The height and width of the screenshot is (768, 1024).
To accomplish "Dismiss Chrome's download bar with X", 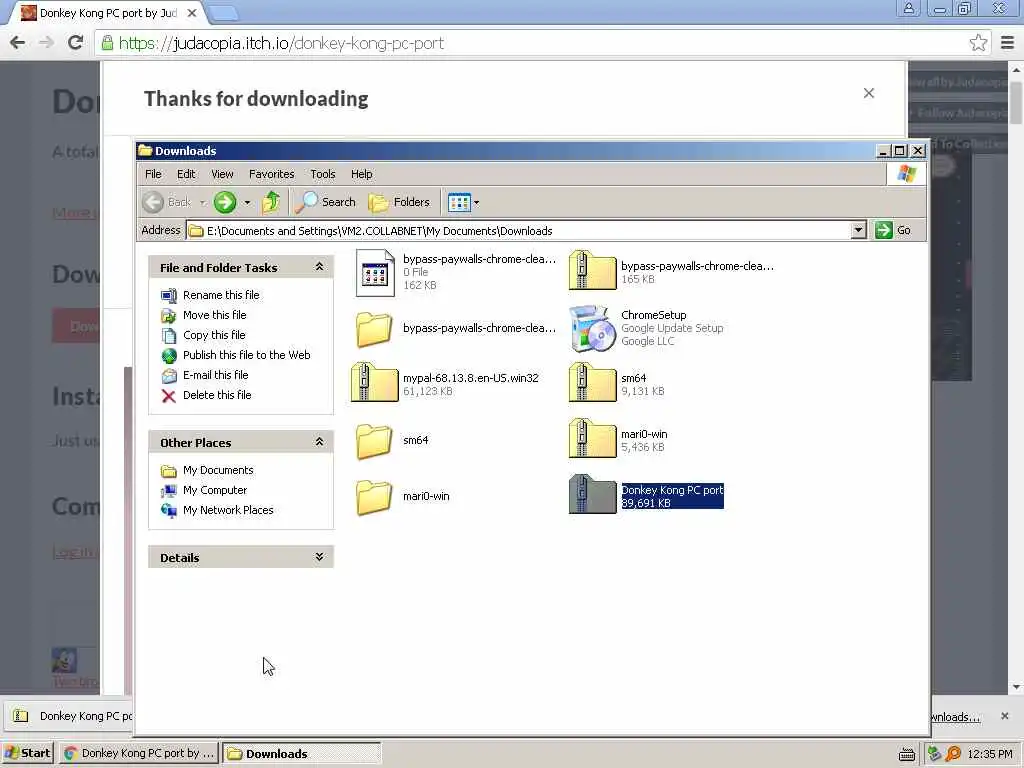I will tap(1005, 716).
